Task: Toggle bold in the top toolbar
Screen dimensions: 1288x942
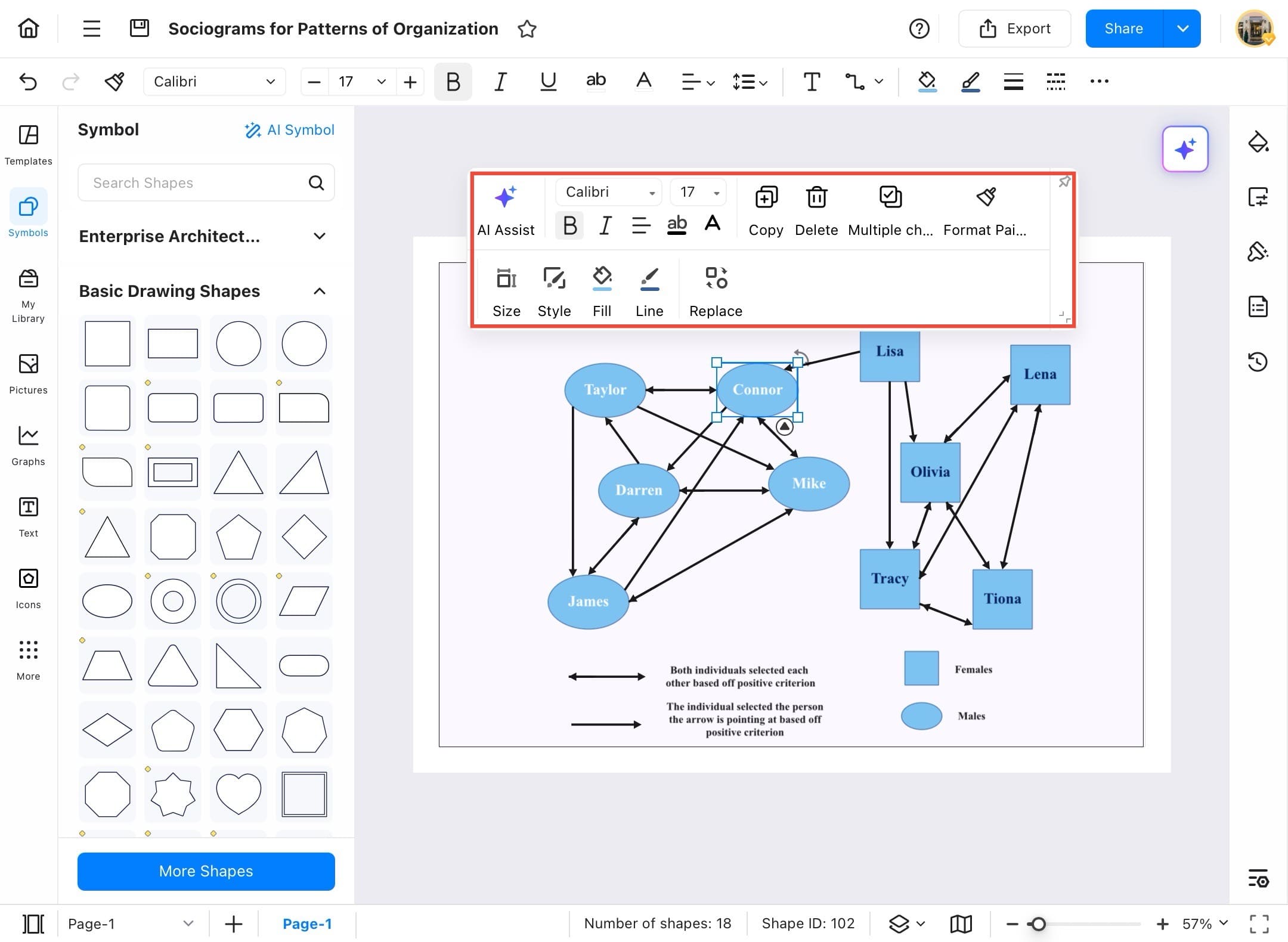Action: 453,82
